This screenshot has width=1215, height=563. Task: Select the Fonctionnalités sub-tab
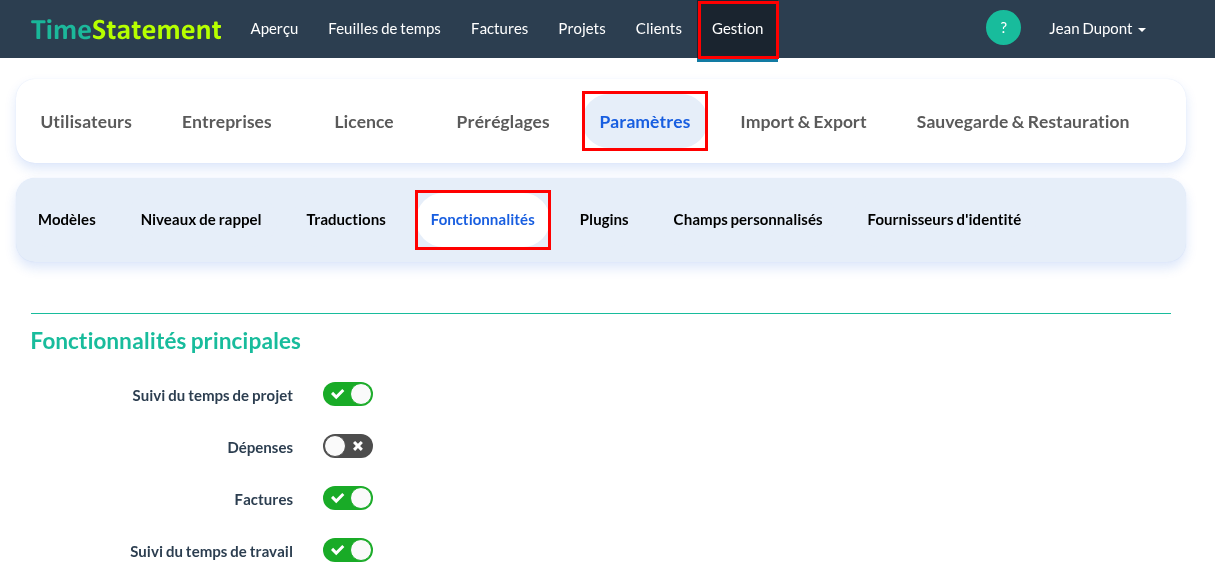pyautogui.click(x=483, y=220)
